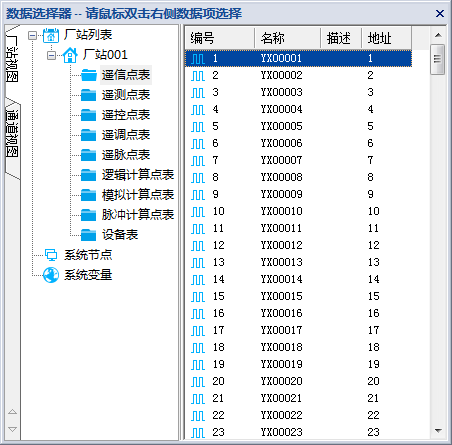Screen dimensions: 452x445
Task: Click scrollbar up arrow in data list
Action: (x=438, y=35)
